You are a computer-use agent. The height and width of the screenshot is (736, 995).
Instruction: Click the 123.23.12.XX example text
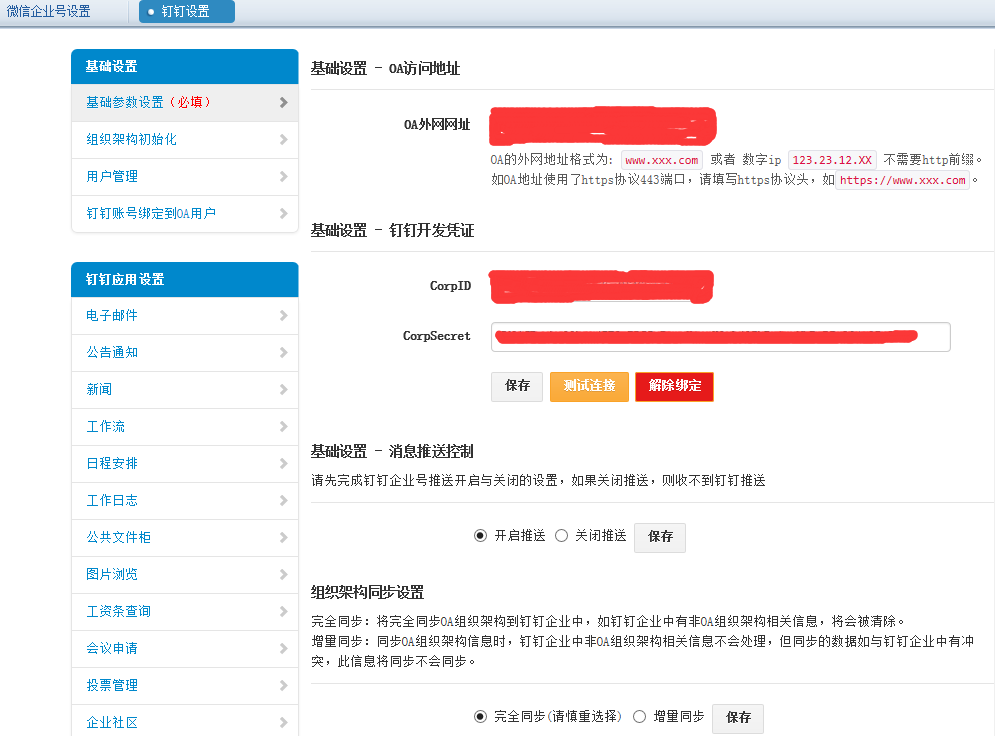click(832, 161)
